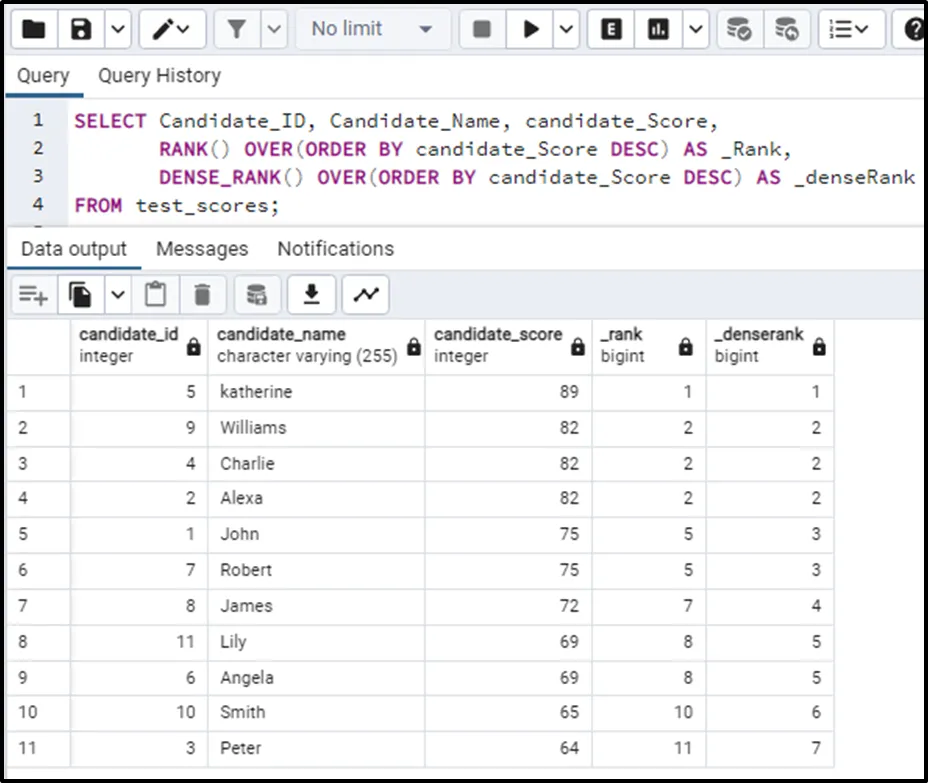Click the katherine cell in results
The width and height of the screenshot is (928, 783).
point(256,392)
